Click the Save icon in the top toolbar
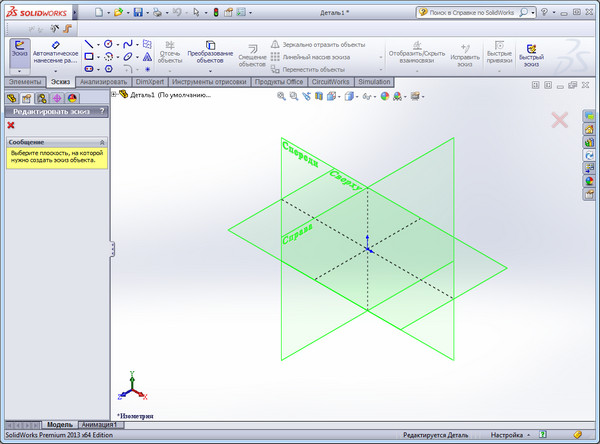Screen dimensions: 600x444 coord(138,13)
